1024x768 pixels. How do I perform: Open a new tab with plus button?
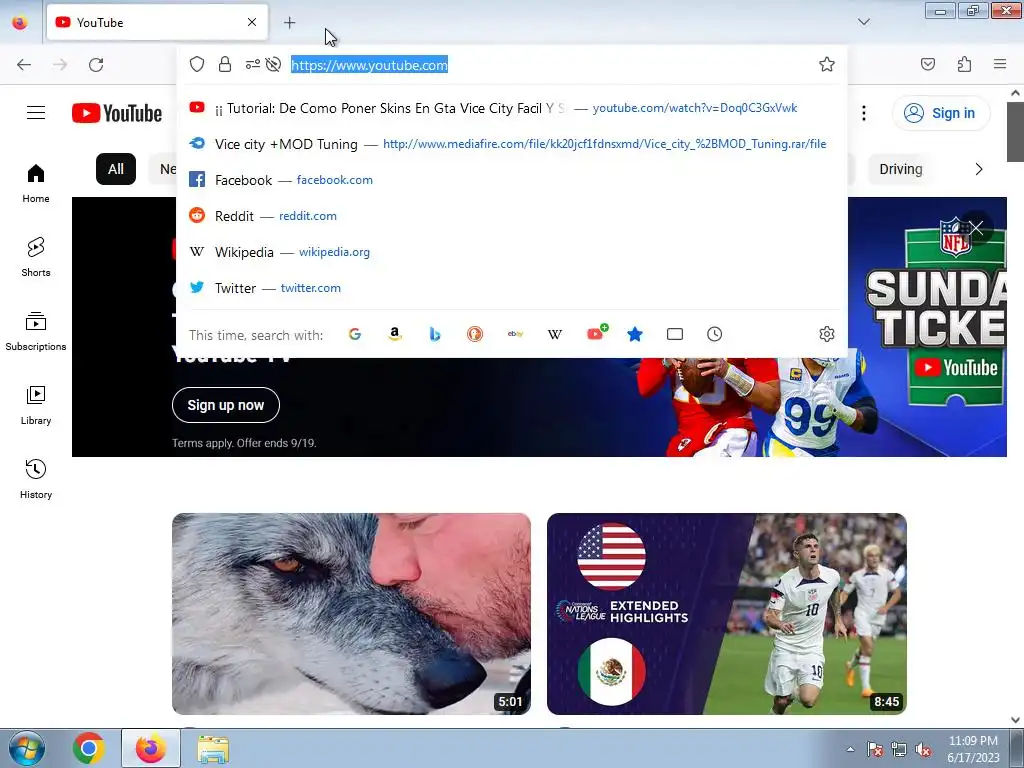289,23
